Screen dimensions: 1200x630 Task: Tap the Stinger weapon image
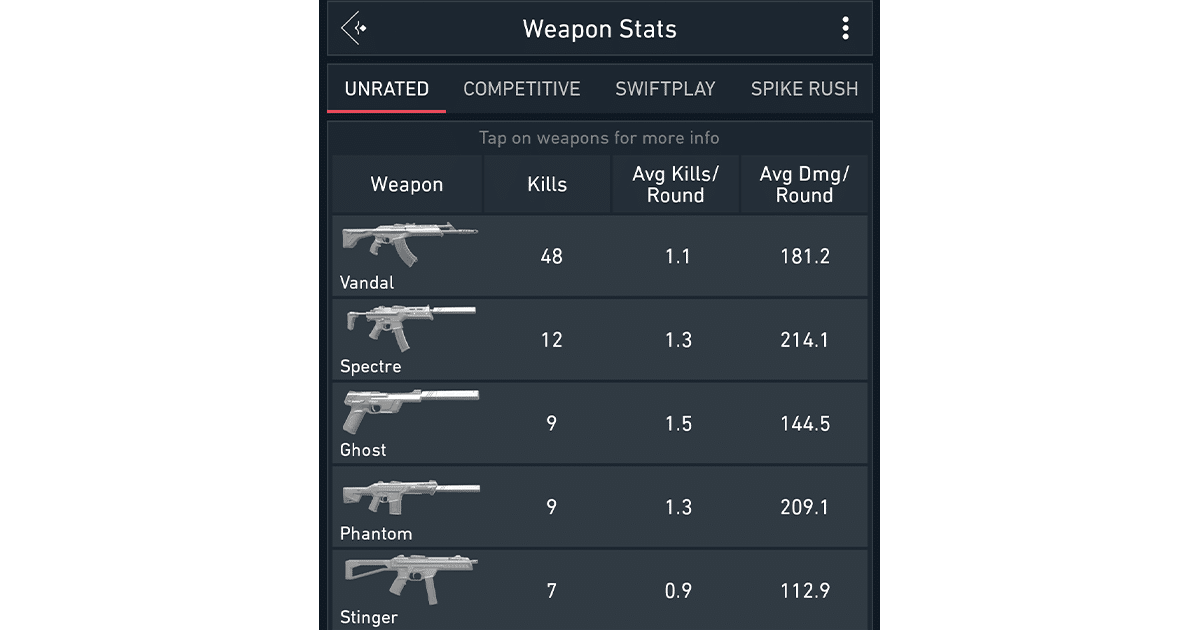click(x=410, y=579)
